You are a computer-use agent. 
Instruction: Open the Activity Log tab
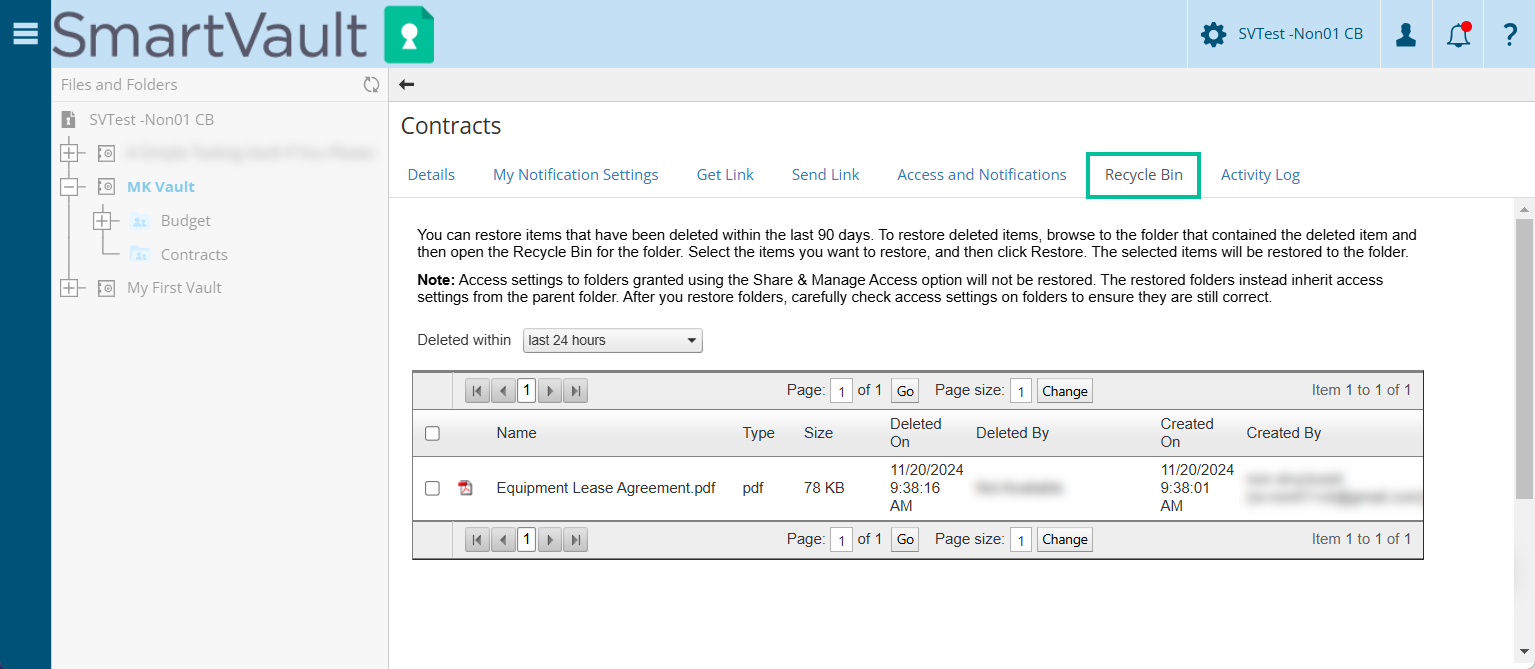1260,174
